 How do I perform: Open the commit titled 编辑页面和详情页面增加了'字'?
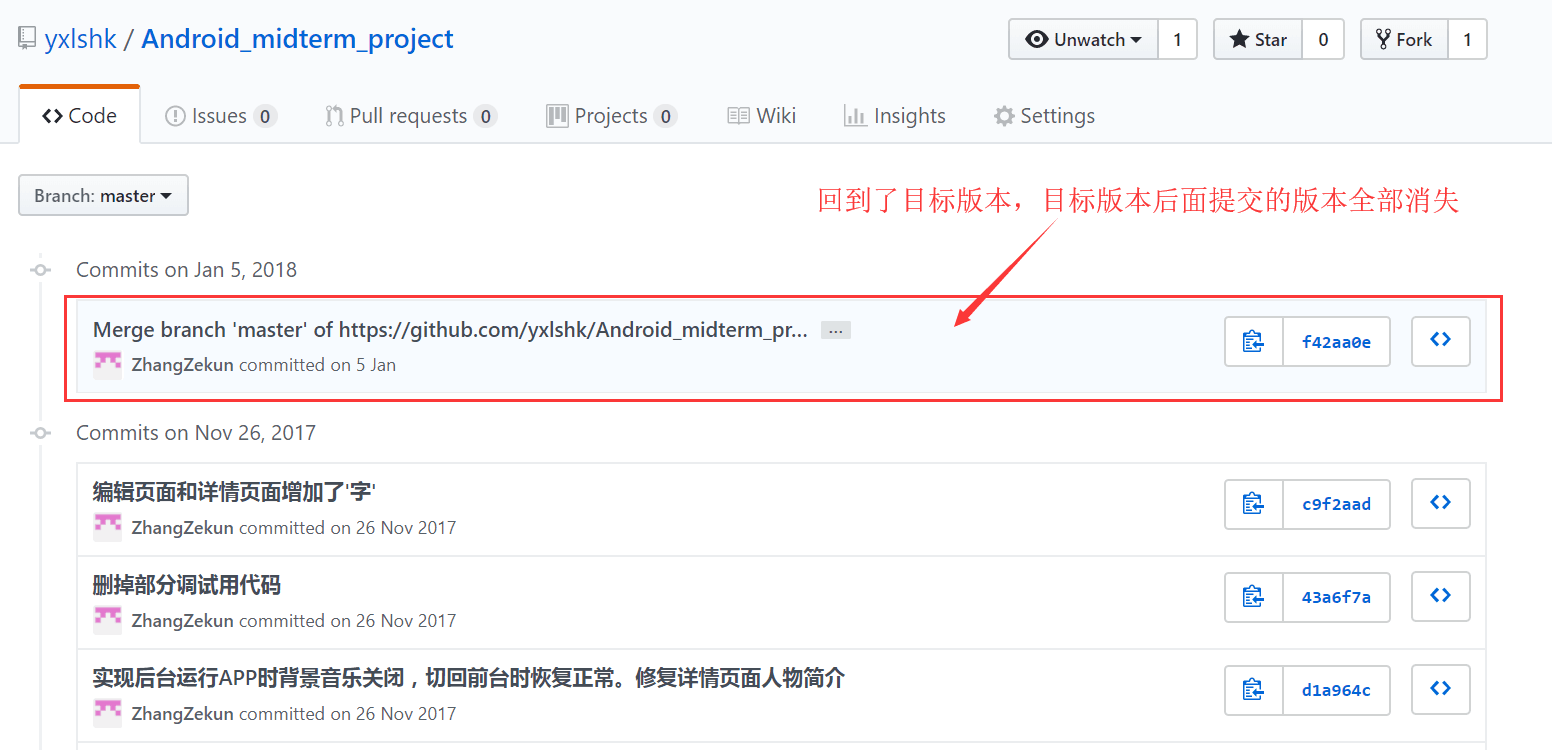(x=234, y=492)
